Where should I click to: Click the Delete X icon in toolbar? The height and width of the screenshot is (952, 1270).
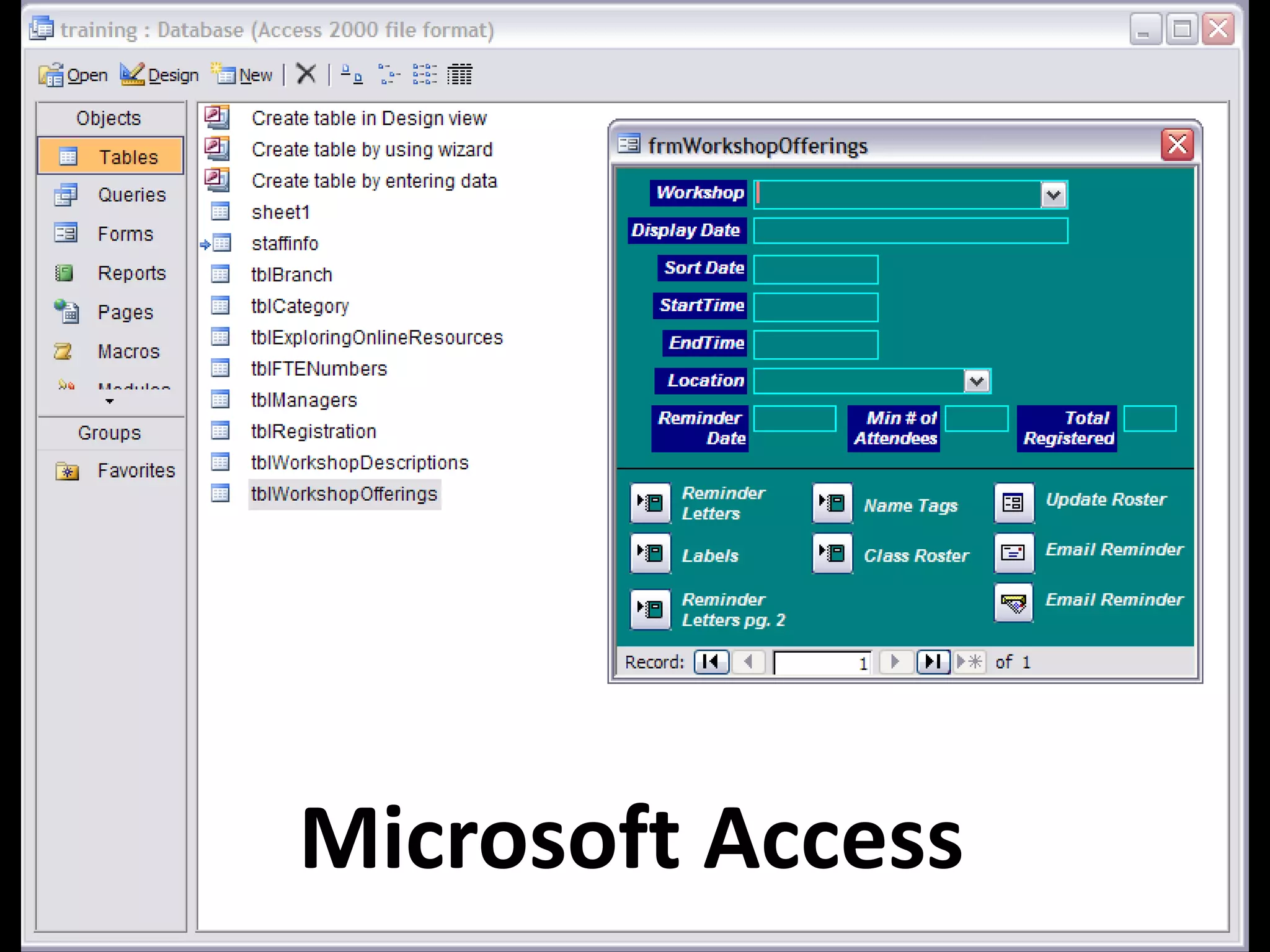click(306, 74)
